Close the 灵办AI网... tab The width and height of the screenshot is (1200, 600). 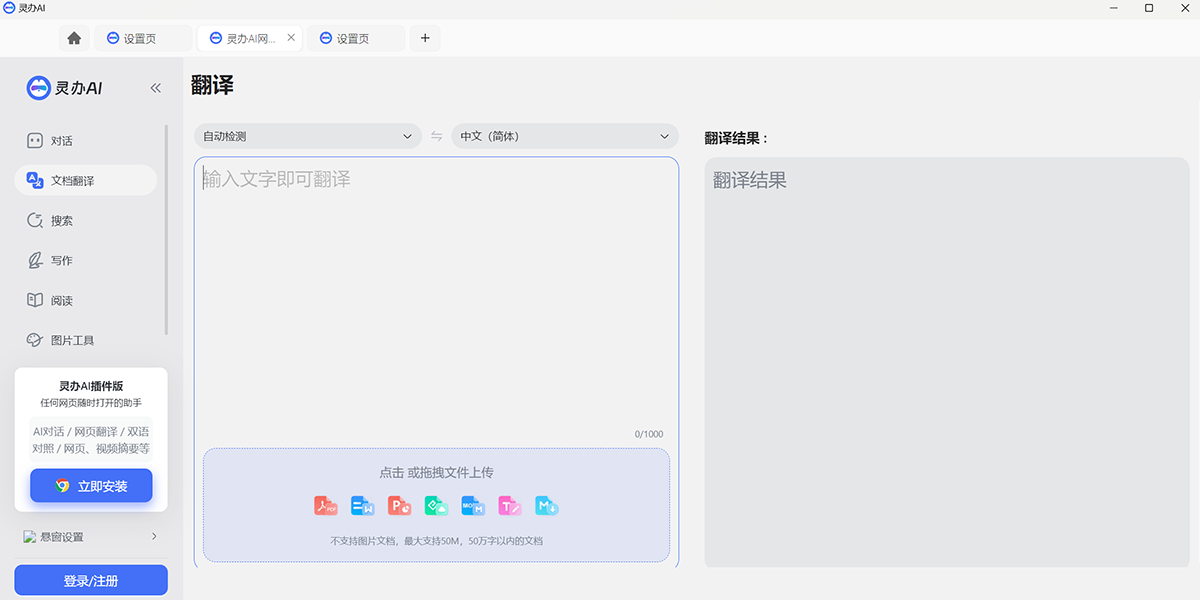pos(291,38)
